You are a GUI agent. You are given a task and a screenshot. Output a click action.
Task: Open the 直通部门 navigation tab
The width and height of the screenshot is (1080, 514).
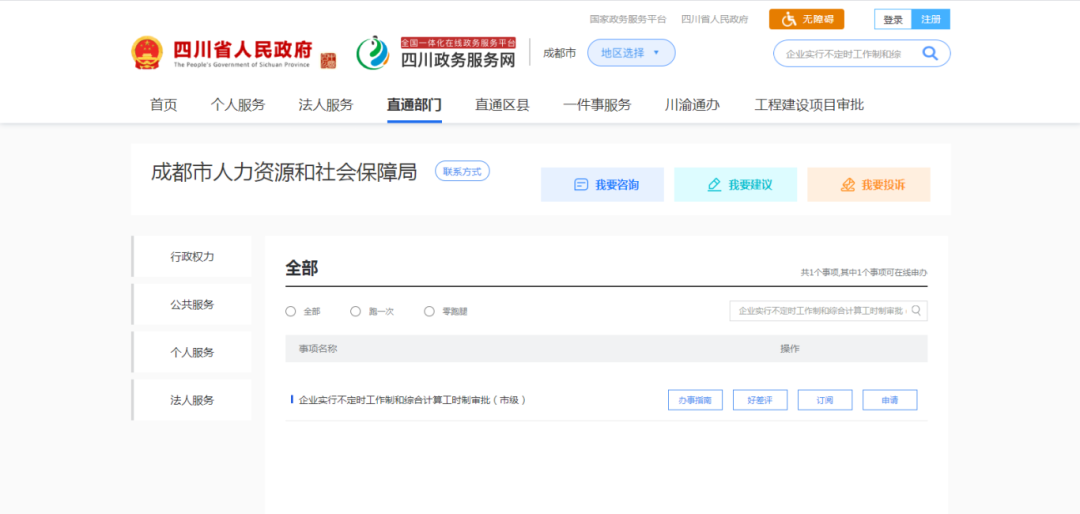click(414, 105)
